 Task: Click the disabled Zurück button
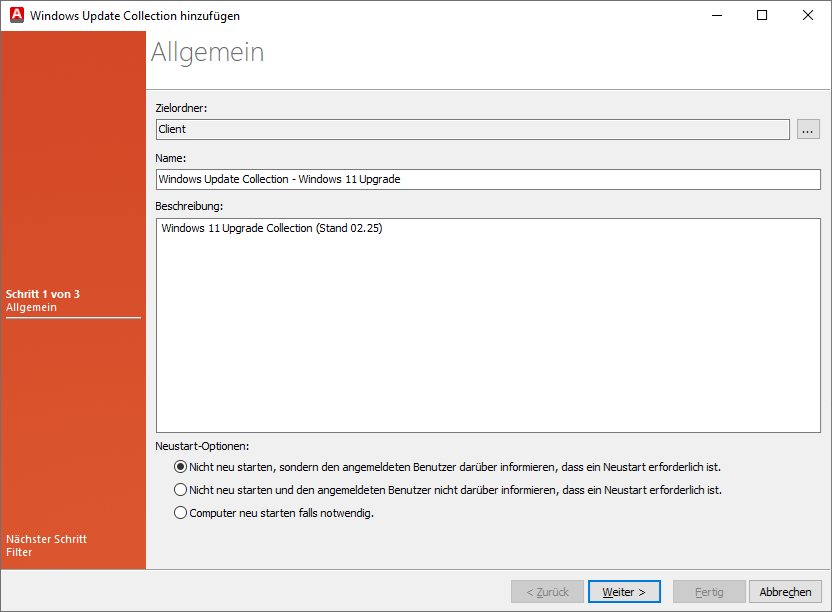coord(547,591)
